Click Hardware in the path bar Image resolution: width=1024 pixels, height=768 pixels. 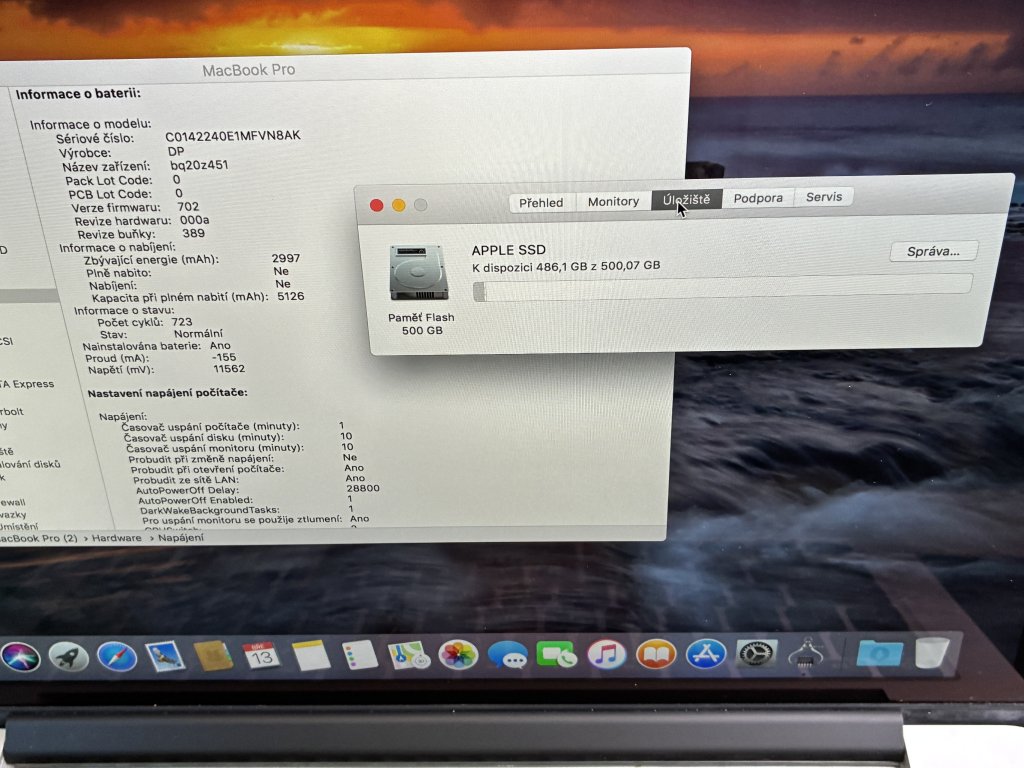[x=118, y=538]
